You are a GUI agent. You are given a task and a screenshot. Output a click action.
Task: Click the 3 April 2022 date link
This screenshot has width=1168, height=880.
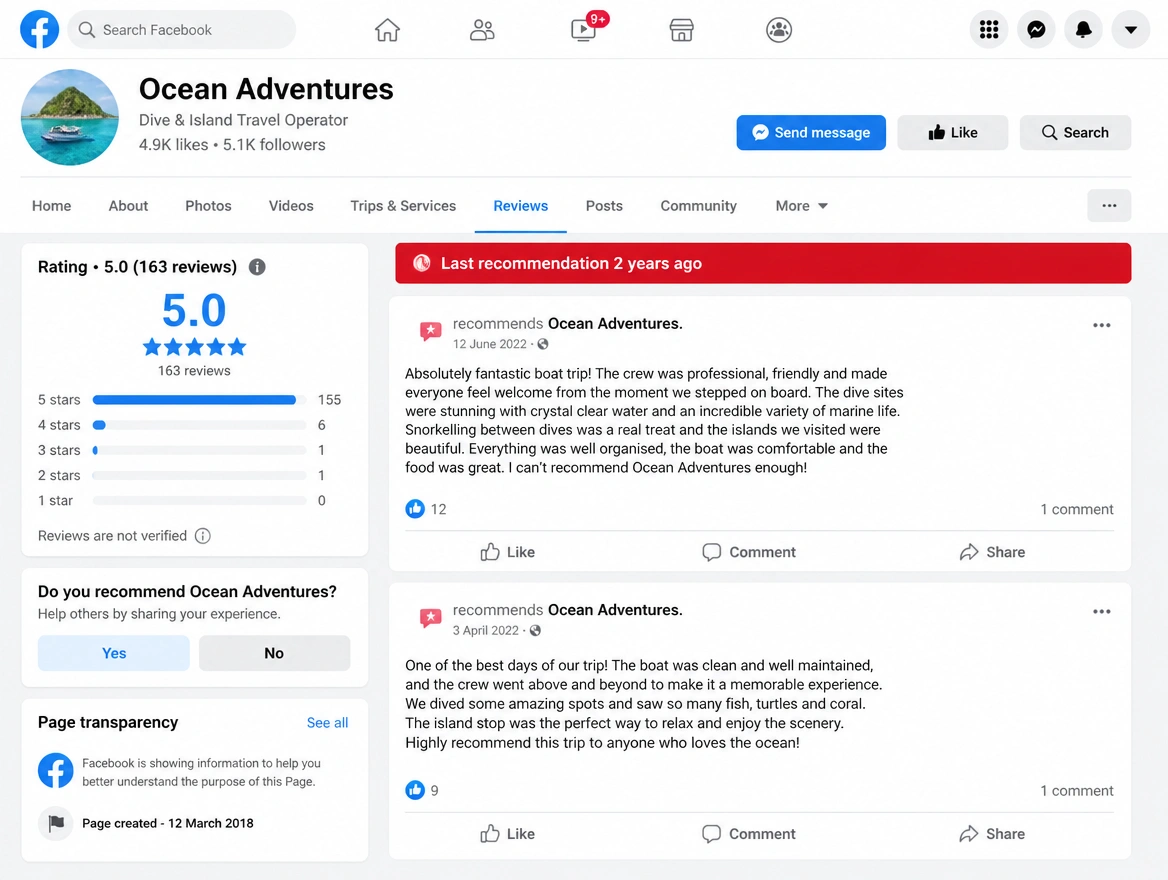486,630
